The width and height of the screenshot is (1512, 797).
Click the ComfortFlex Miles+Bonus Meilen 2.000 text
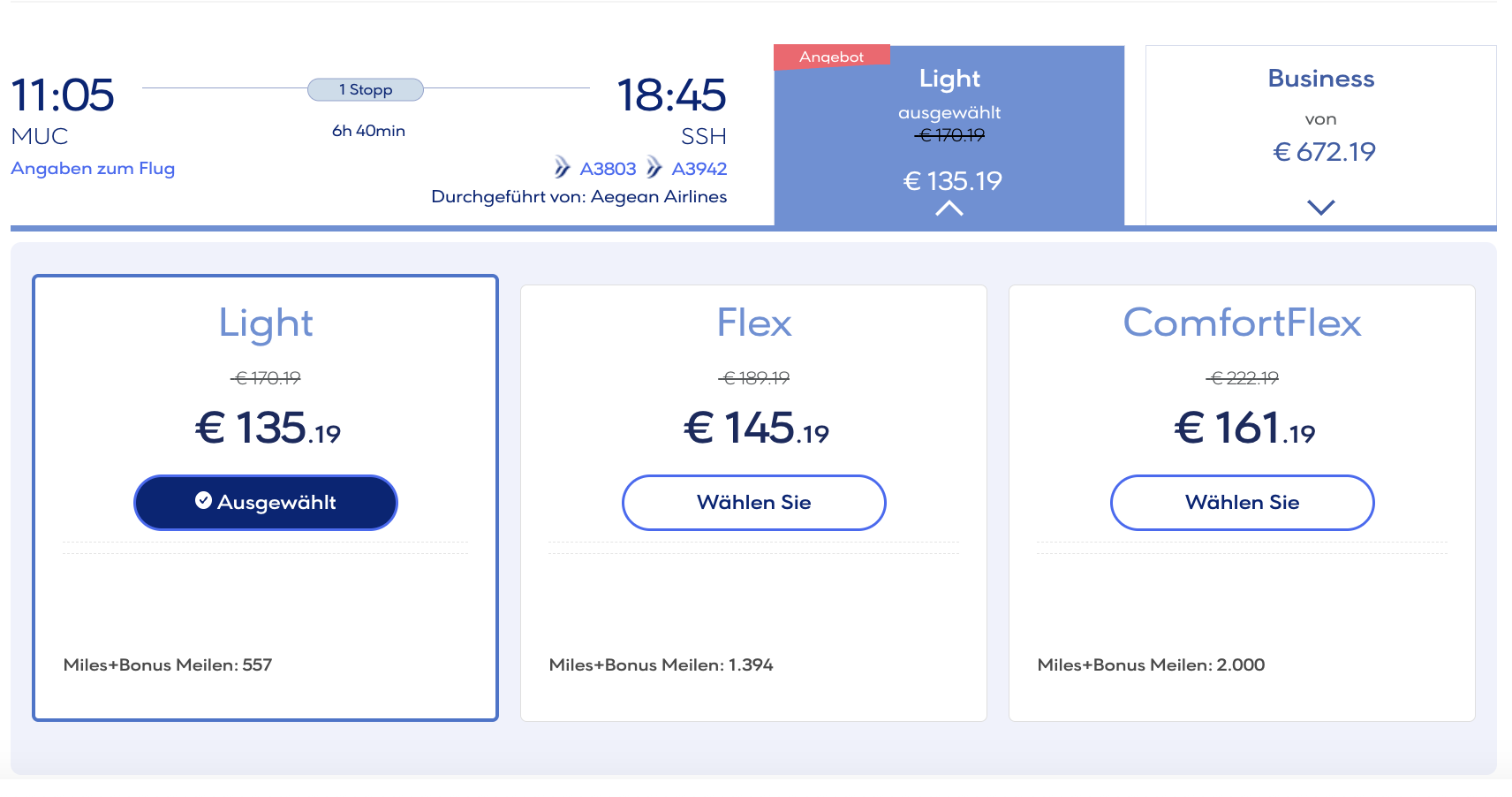pyautogui.click(x=1151, y=665)
